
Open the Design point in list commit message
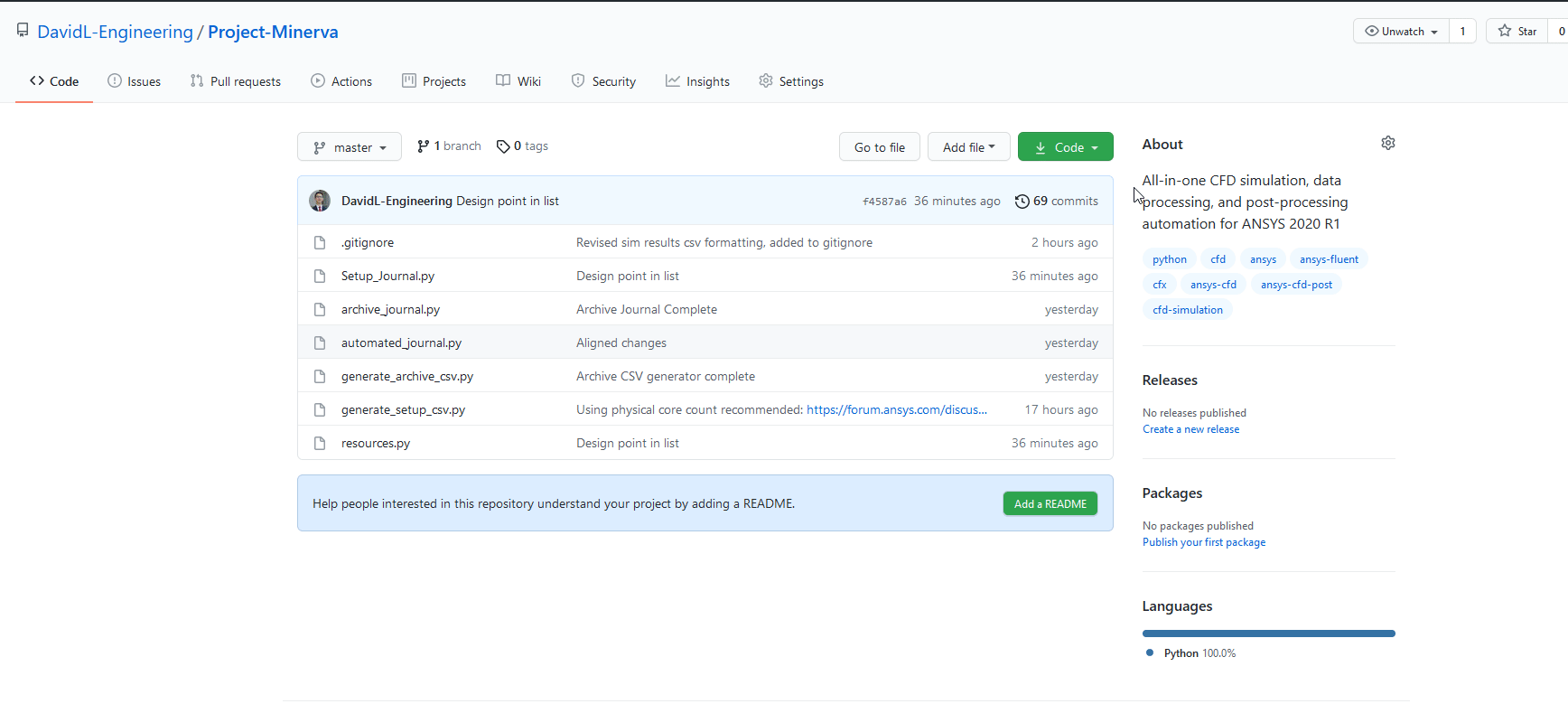point(508,201)
